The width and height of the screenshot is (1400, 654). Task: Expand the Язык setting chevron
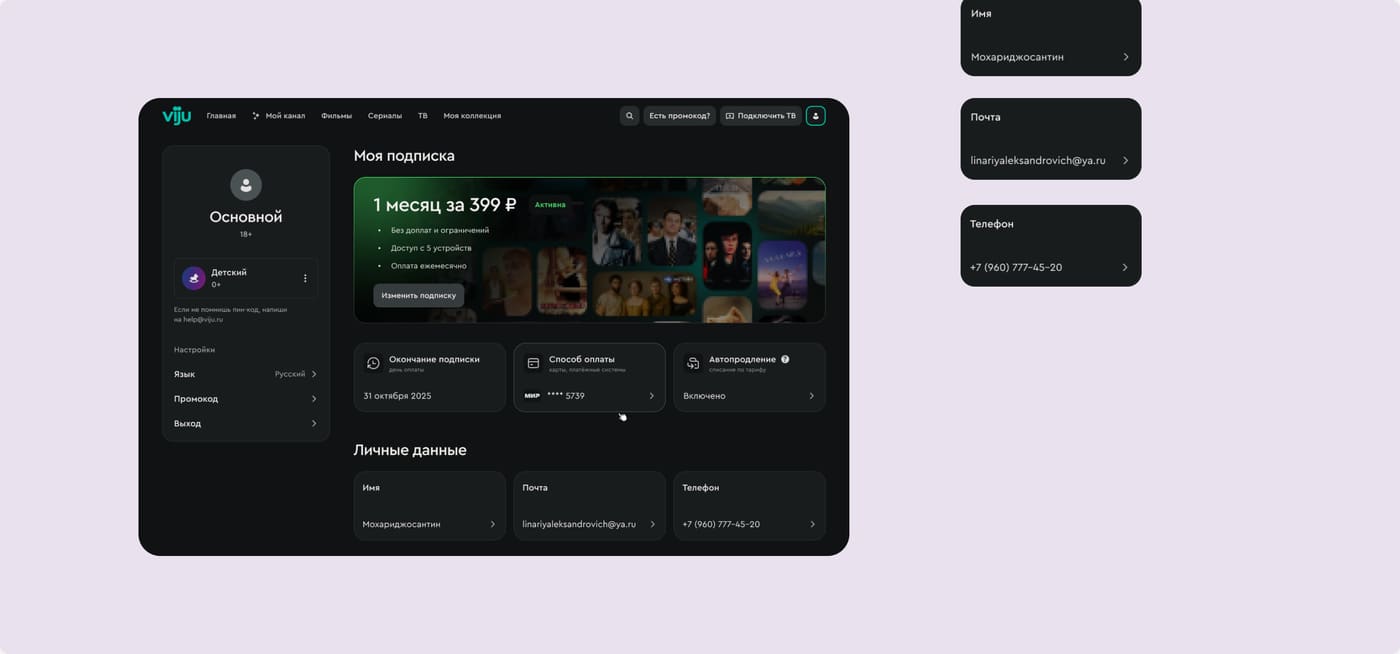(x=314, y=374)
